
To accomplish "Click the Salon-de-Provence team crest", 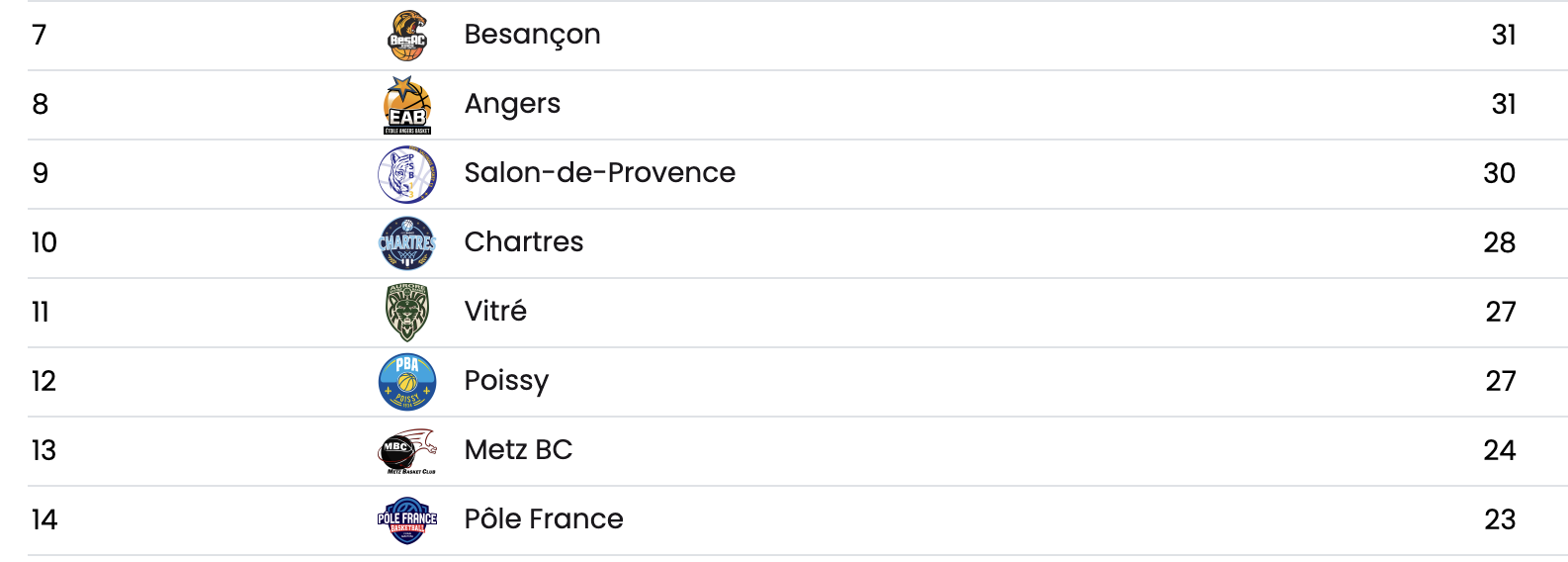I will tap(407, 174).
